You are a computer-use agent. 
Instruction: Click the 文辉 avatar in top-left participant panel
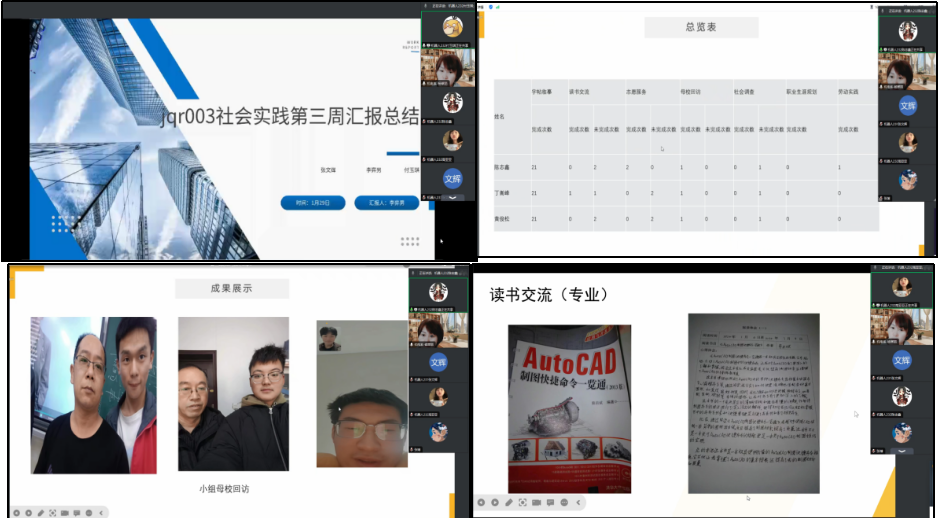tap(452, 180)
